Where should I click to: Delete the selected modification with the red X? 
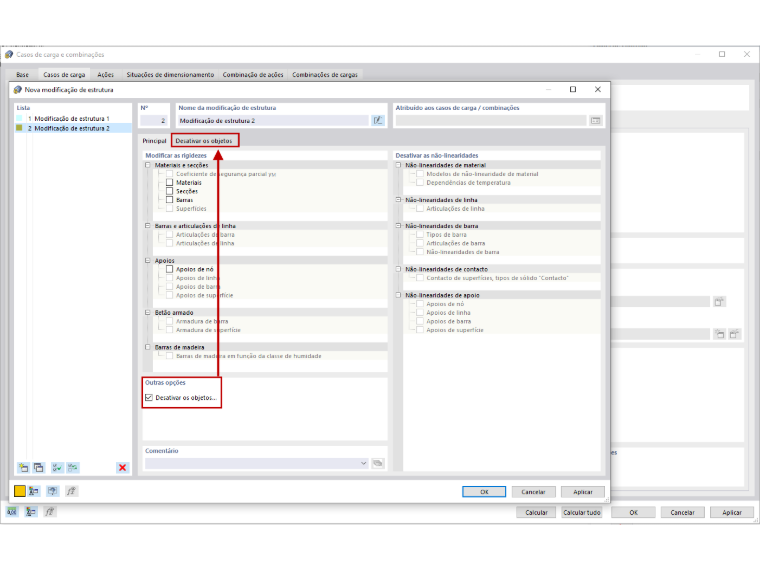pyautogui.click(x=122, y=467)
